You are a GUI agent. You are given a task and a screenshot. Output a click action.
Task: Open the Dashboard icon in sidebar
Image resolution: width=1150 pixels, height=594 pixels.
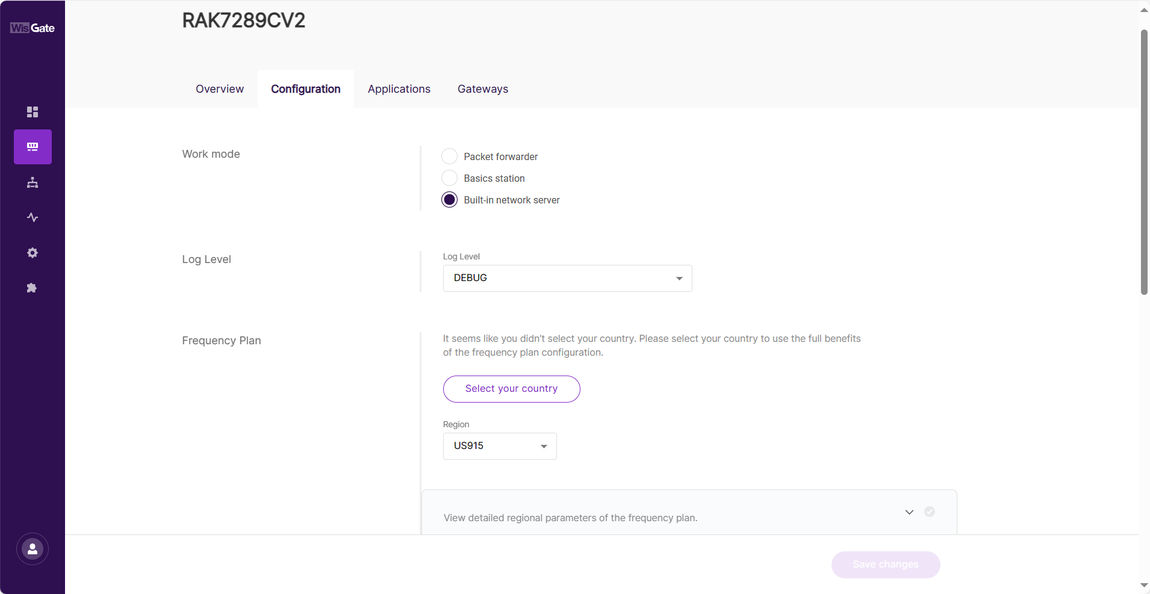32,111
